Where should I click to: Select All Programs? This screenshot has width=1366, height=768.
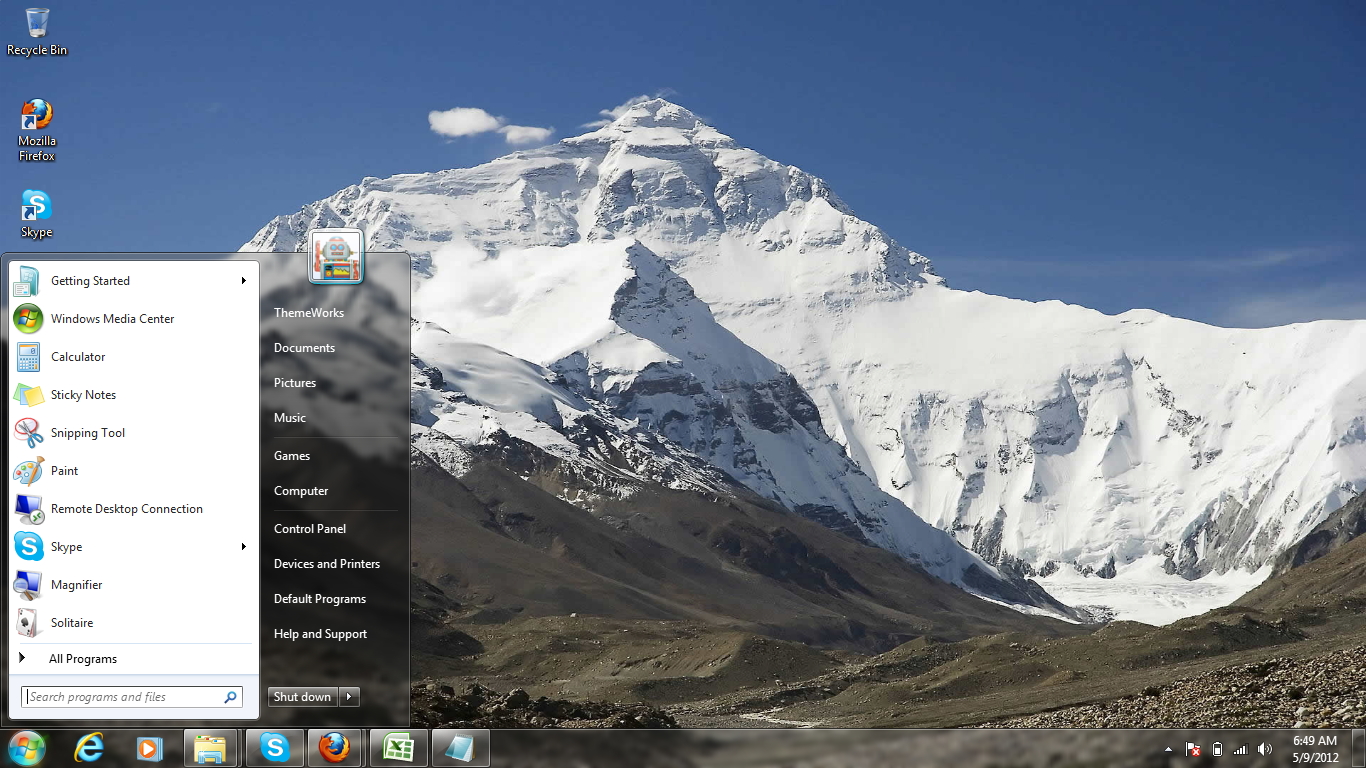[84, 658]
